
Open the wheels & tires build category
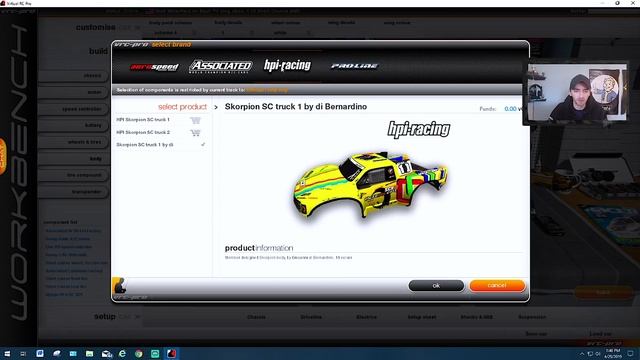point(73,142)
